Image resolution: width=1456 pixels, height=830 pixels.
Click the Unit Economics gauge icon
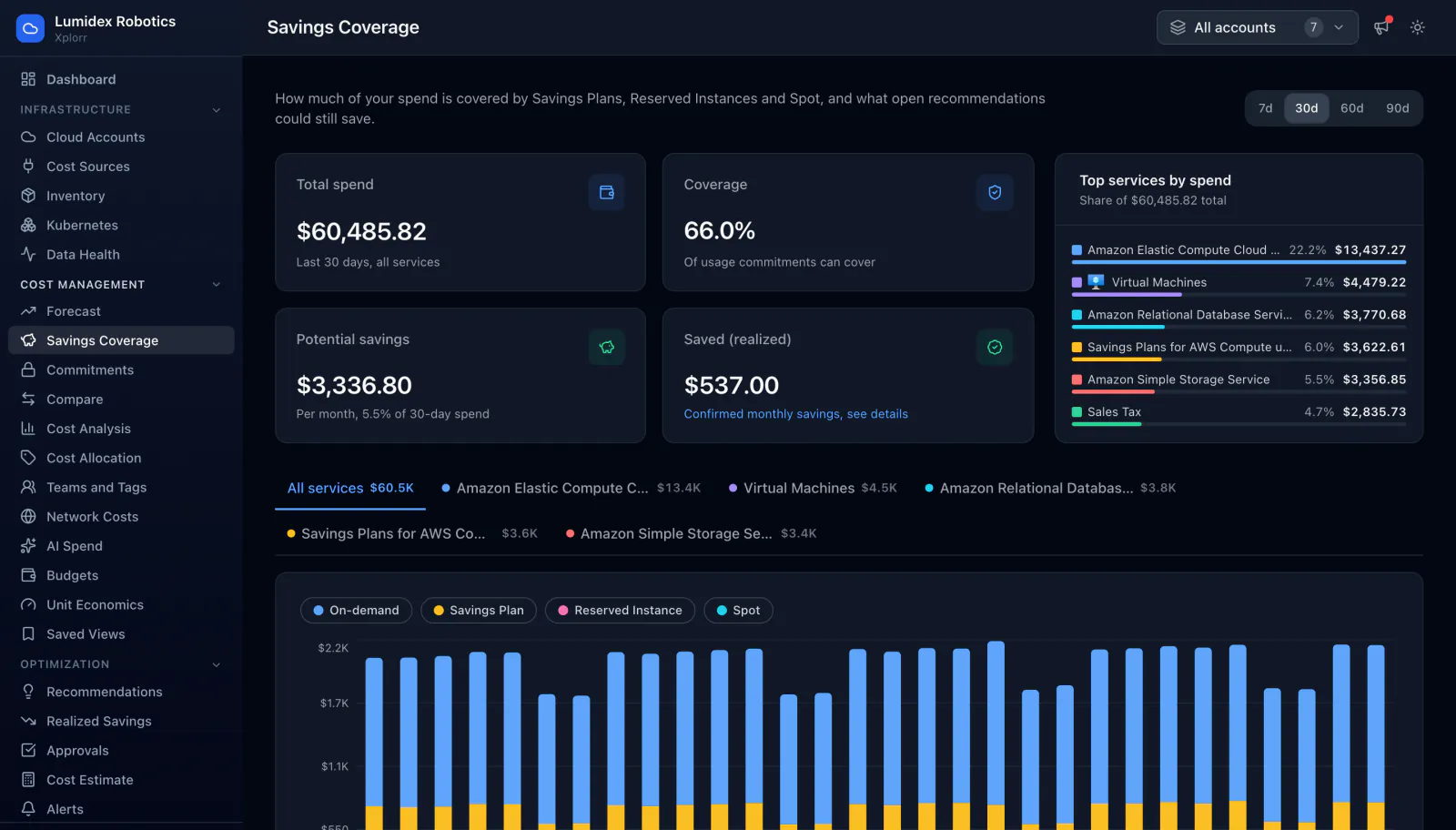(28, 604)
